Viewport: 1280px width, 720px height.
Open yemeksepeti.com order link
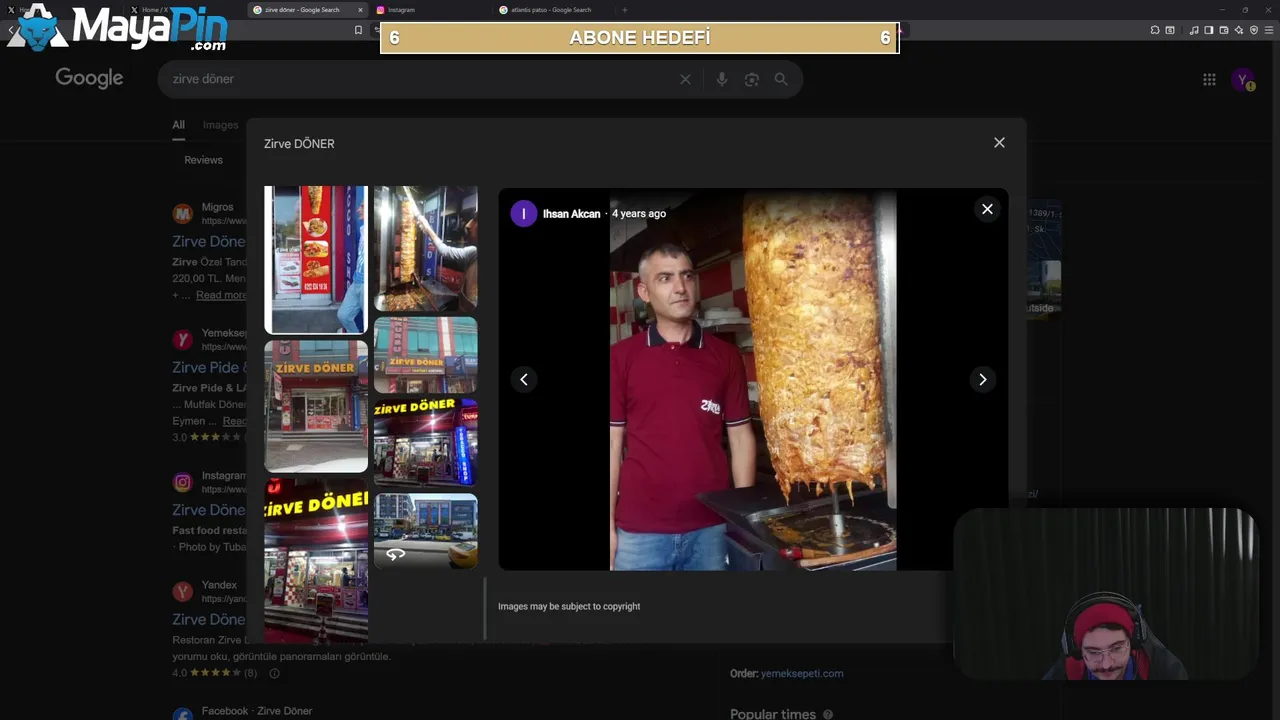coord(802,674)
